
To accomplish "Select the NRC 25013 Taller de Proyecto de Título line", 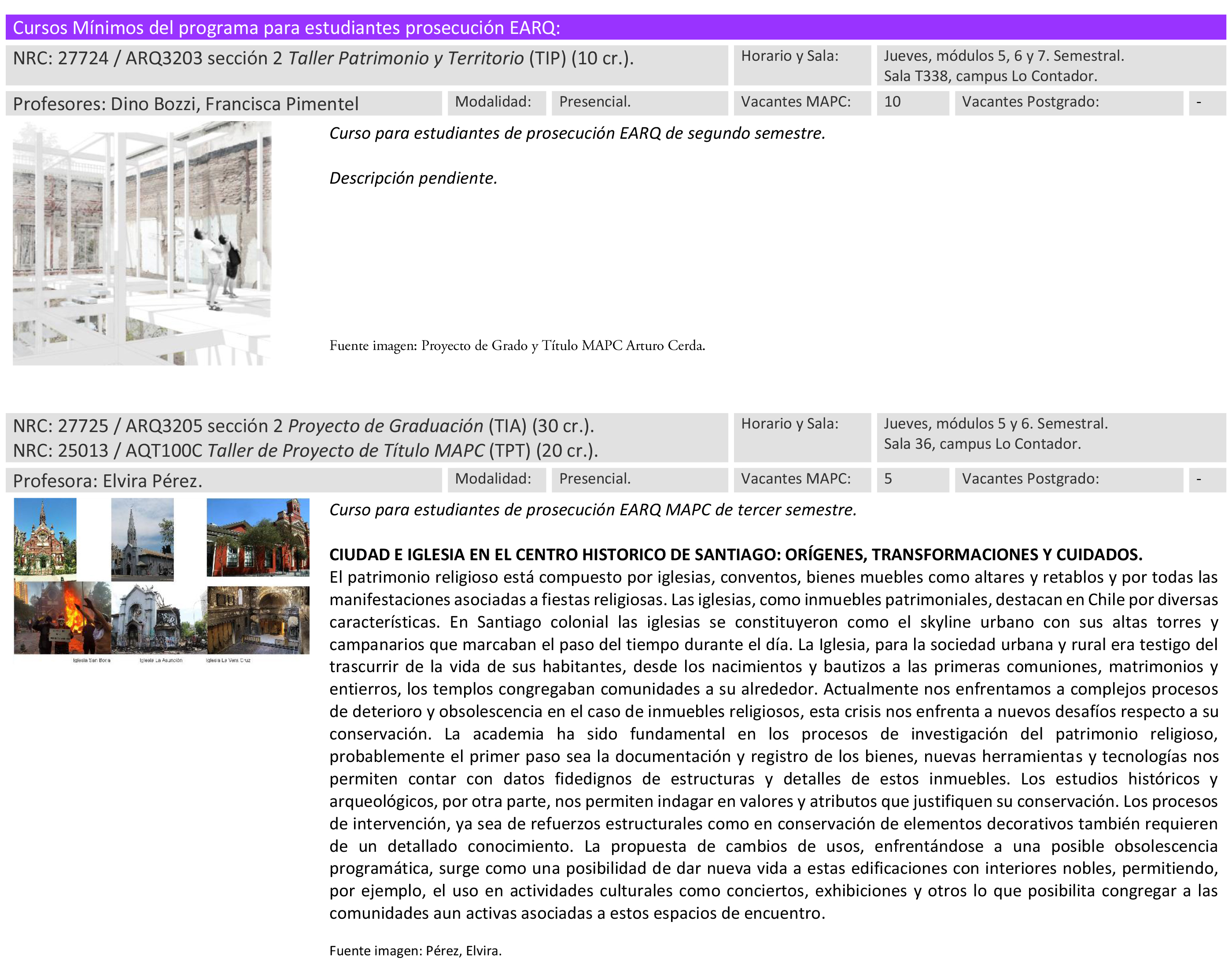I will point(306,450).
